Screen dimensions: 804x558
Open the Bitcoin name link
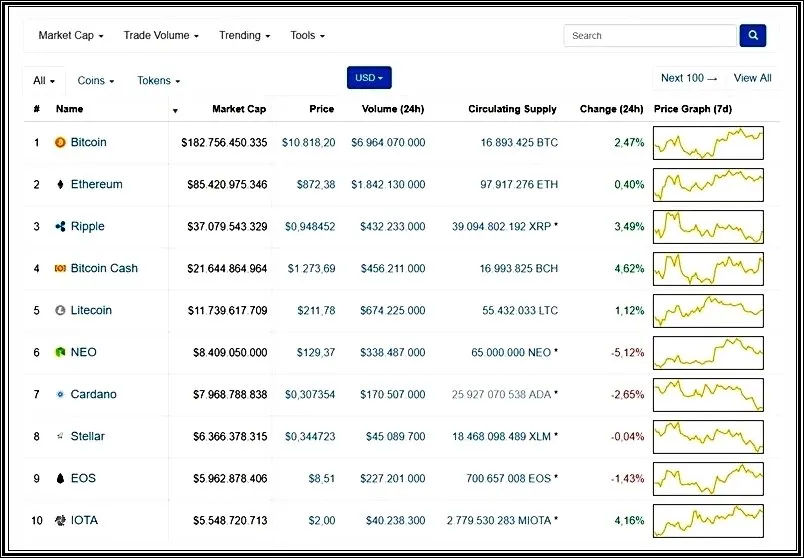point(89,142)
